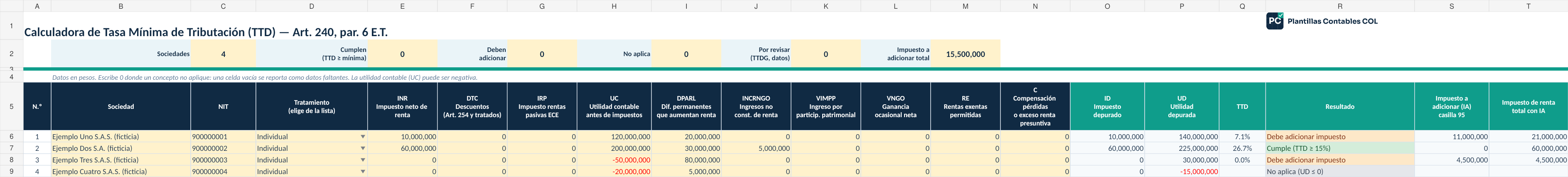Select negative UC cell -50,000,000
1568x177 pixels.
pyautogui.click(x=614, y=160)
